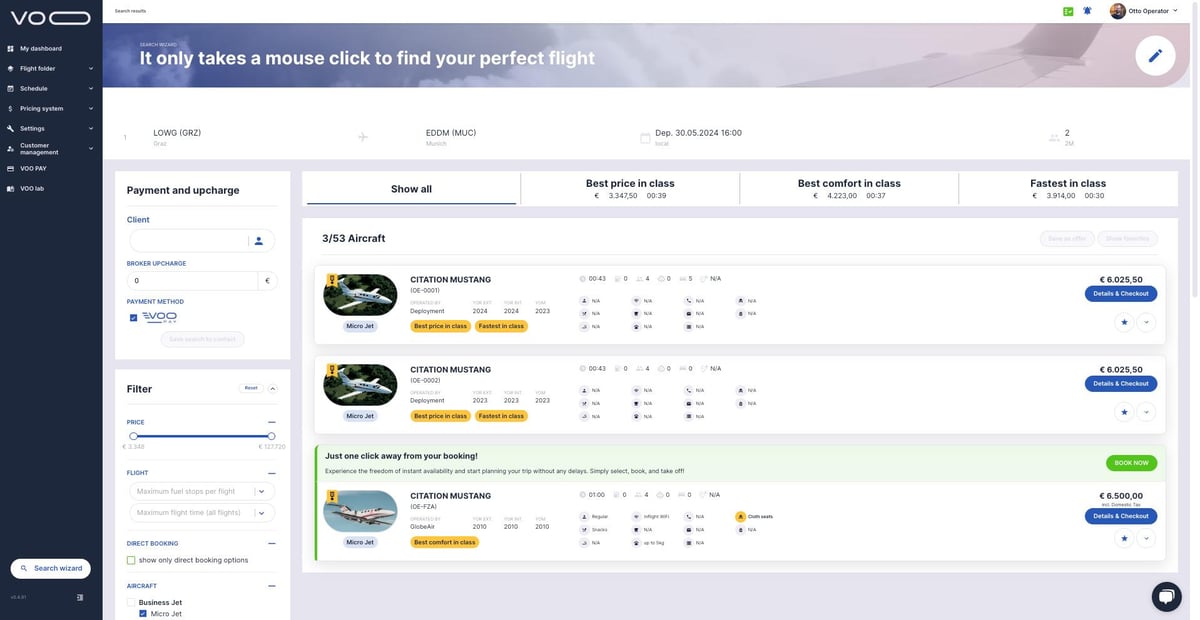Click the person icon in Client field
The width and height of the screenshot is (1200, 620).
pyautogui.click(x=258, y=240)
